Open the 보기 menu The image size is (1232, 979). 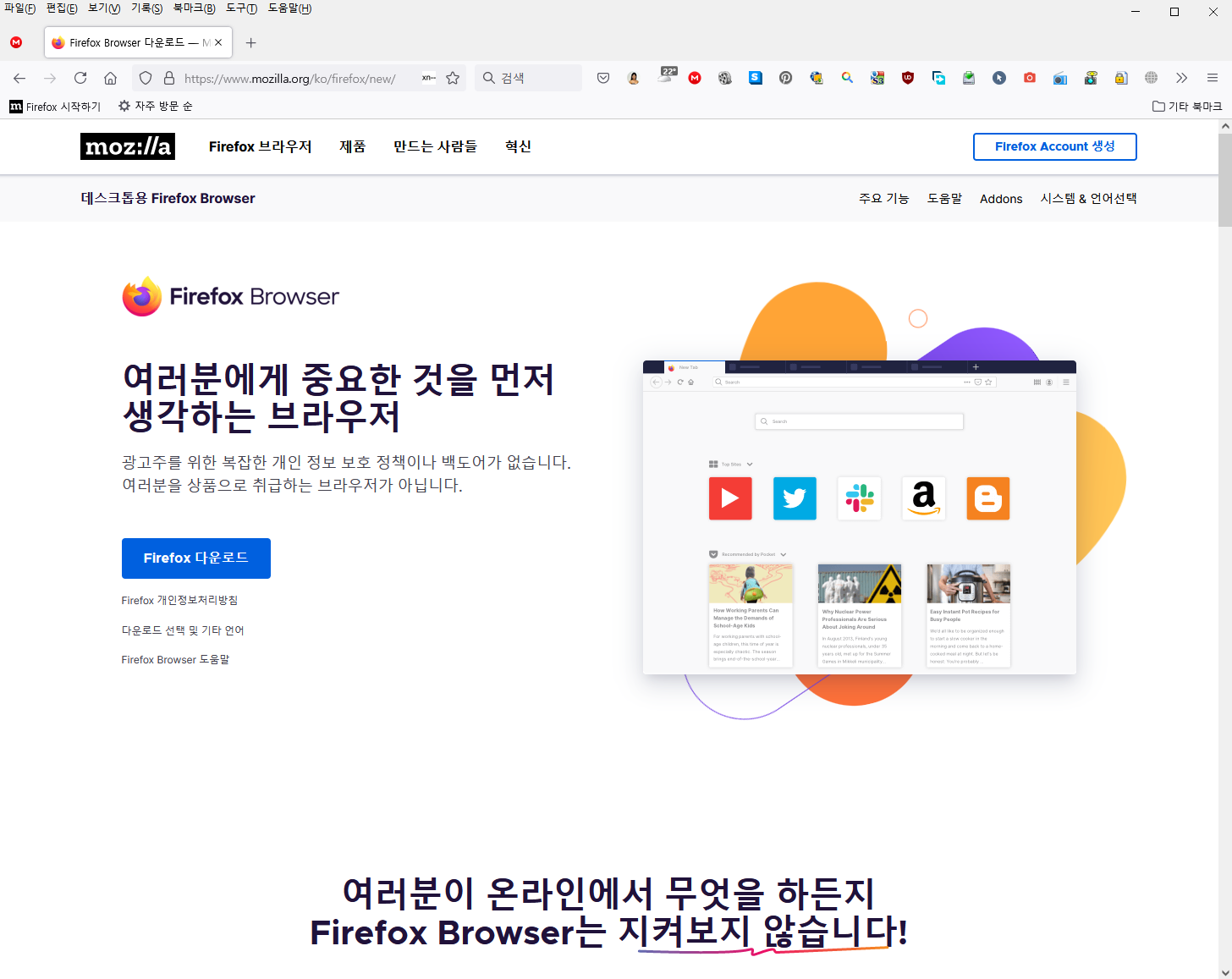(104, 8)
